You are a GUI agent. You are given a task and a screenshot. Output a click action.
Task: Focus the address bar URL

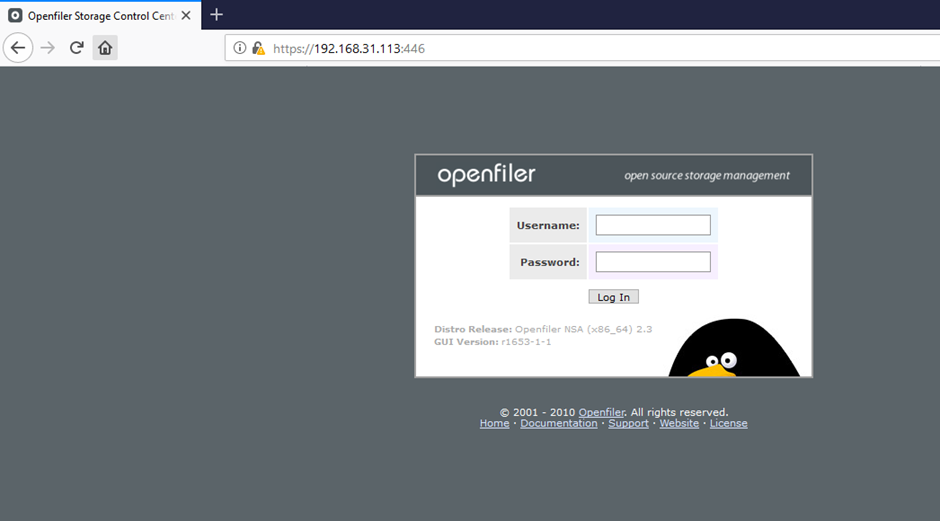pyautogui.click(x=349, y=49)
